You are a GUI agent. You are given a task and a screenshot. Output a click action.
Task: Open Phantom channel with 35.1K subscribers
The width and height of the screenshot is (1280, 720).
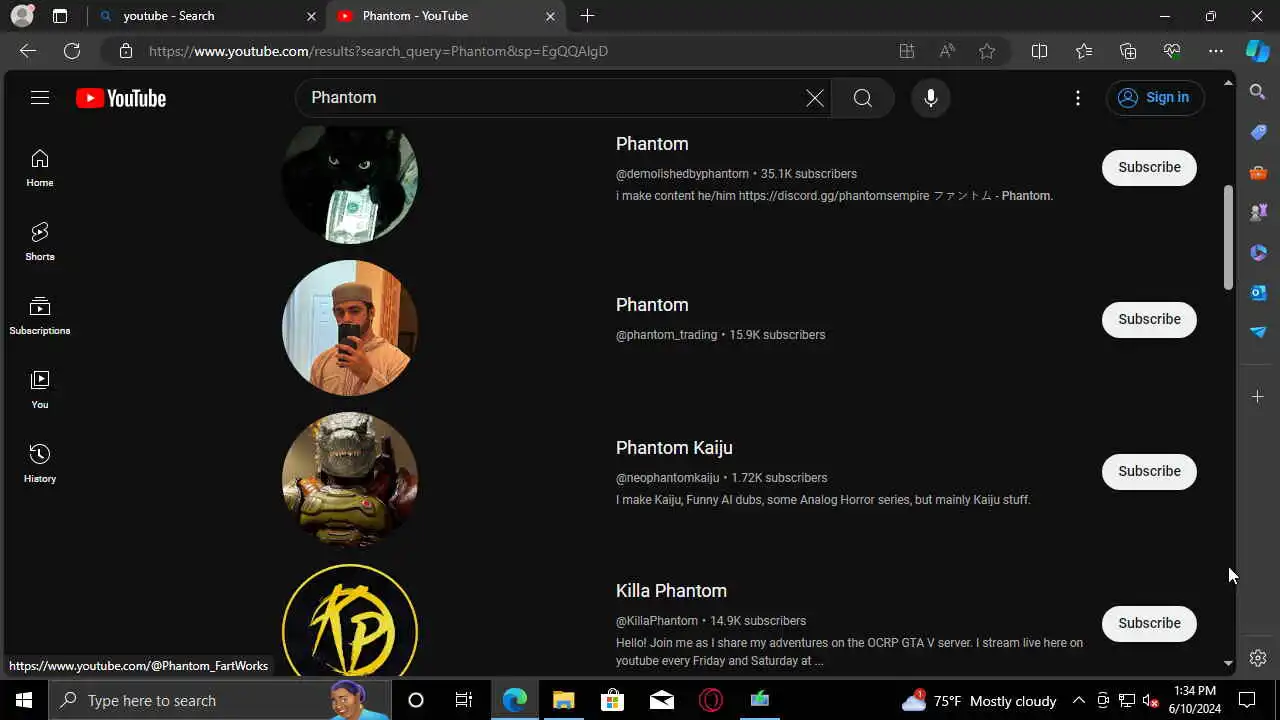[x=652, y=144]
